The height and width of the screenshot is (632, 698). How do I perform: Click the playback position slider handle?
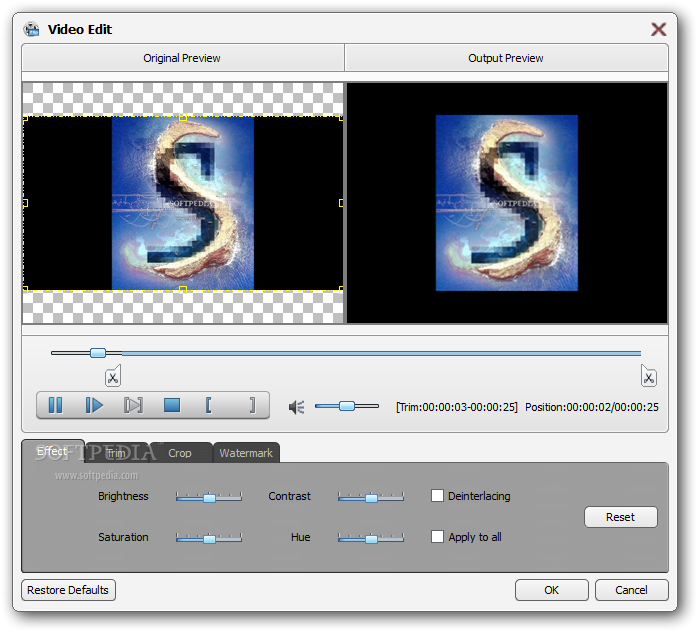click(98, 353)
